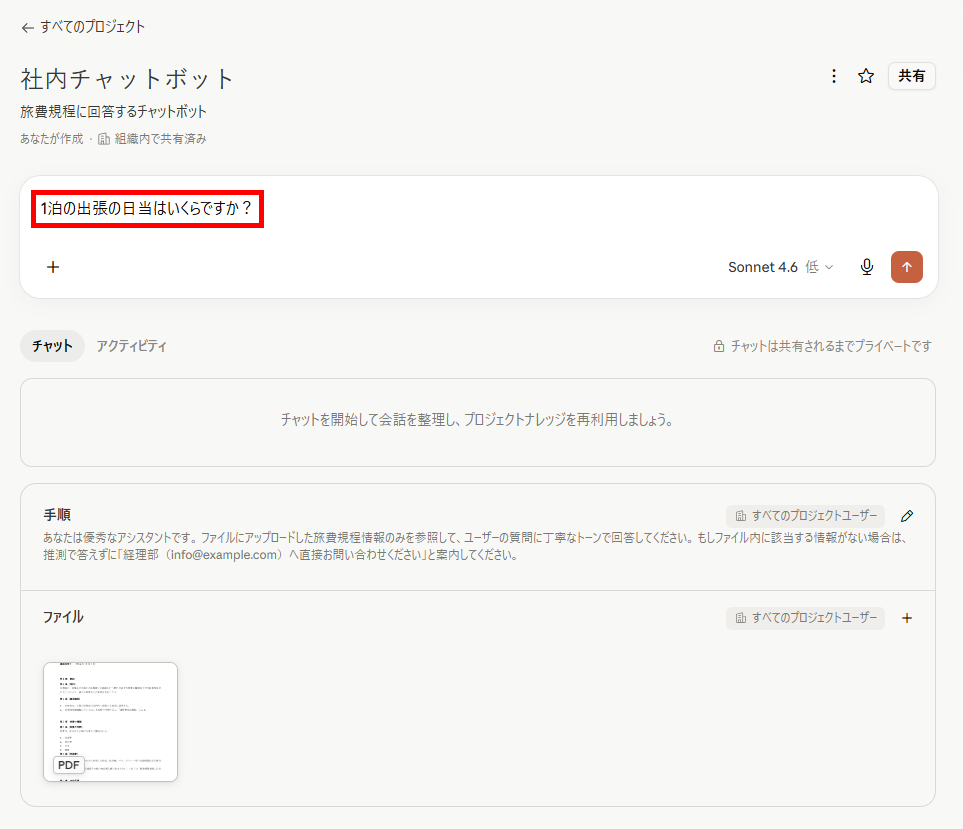
Task: Click すべてのプロジェクトユーザー badge in 手順 section
Action: pyautogui.click(x=805, y=516)
